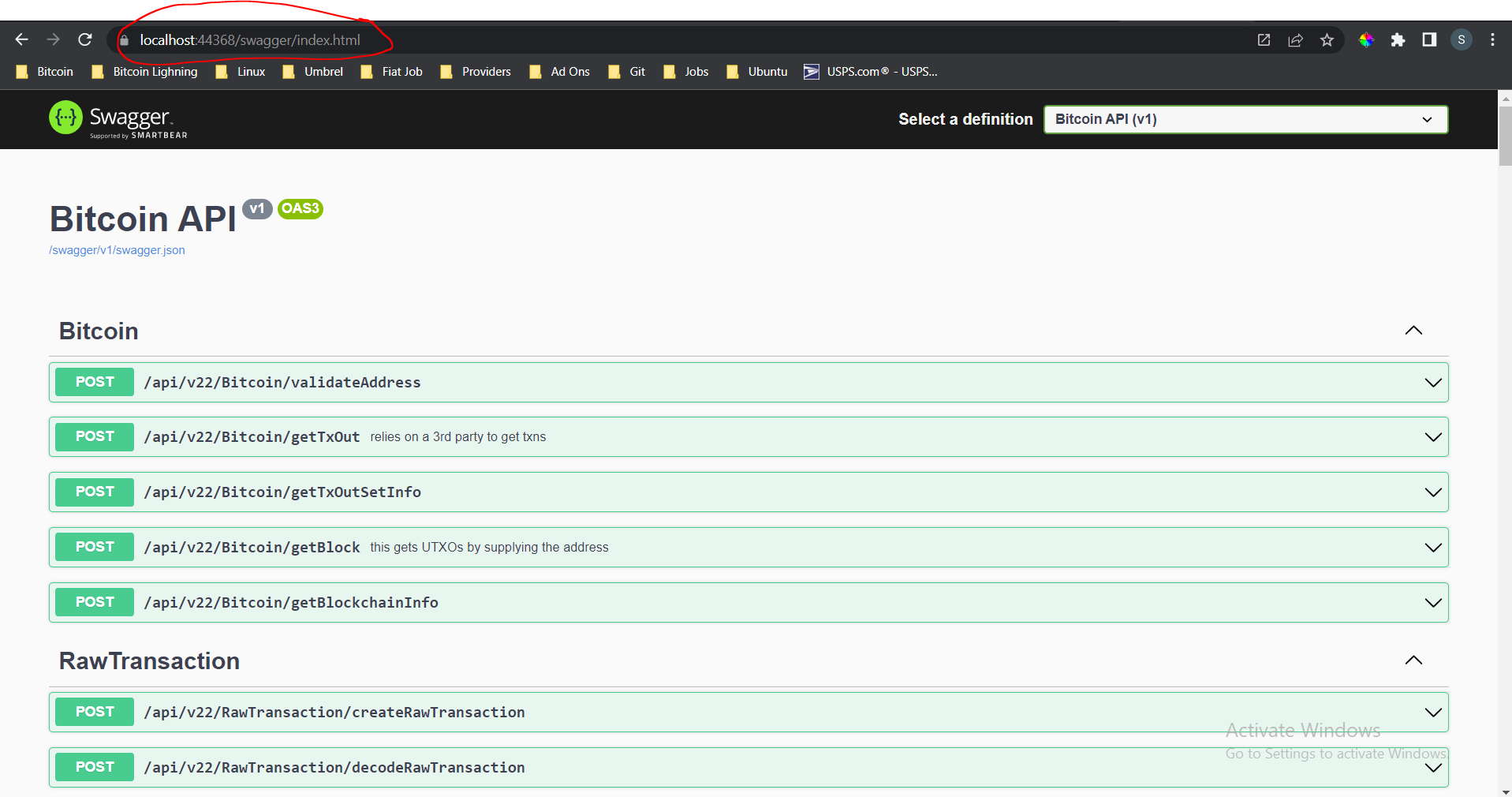Open the browser side panel icon
Image resolution: width=1512 pixels, height=797 pixels.
pyautogui.click(x=1429, y=39)
